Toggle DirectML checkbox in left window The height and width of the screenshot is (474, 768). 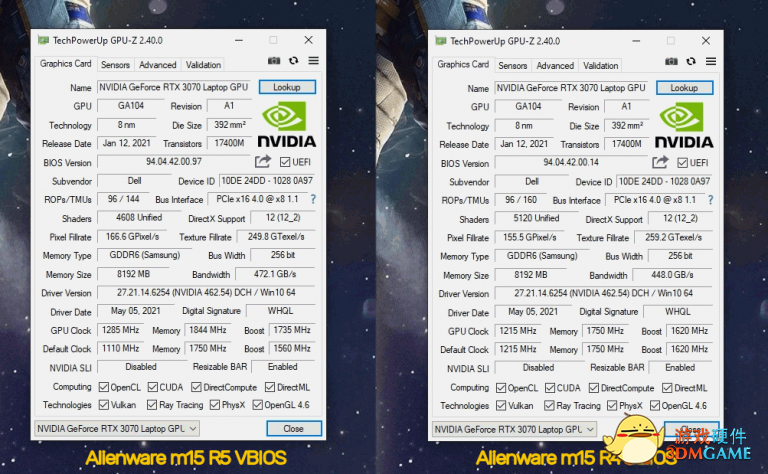point(269,387)
